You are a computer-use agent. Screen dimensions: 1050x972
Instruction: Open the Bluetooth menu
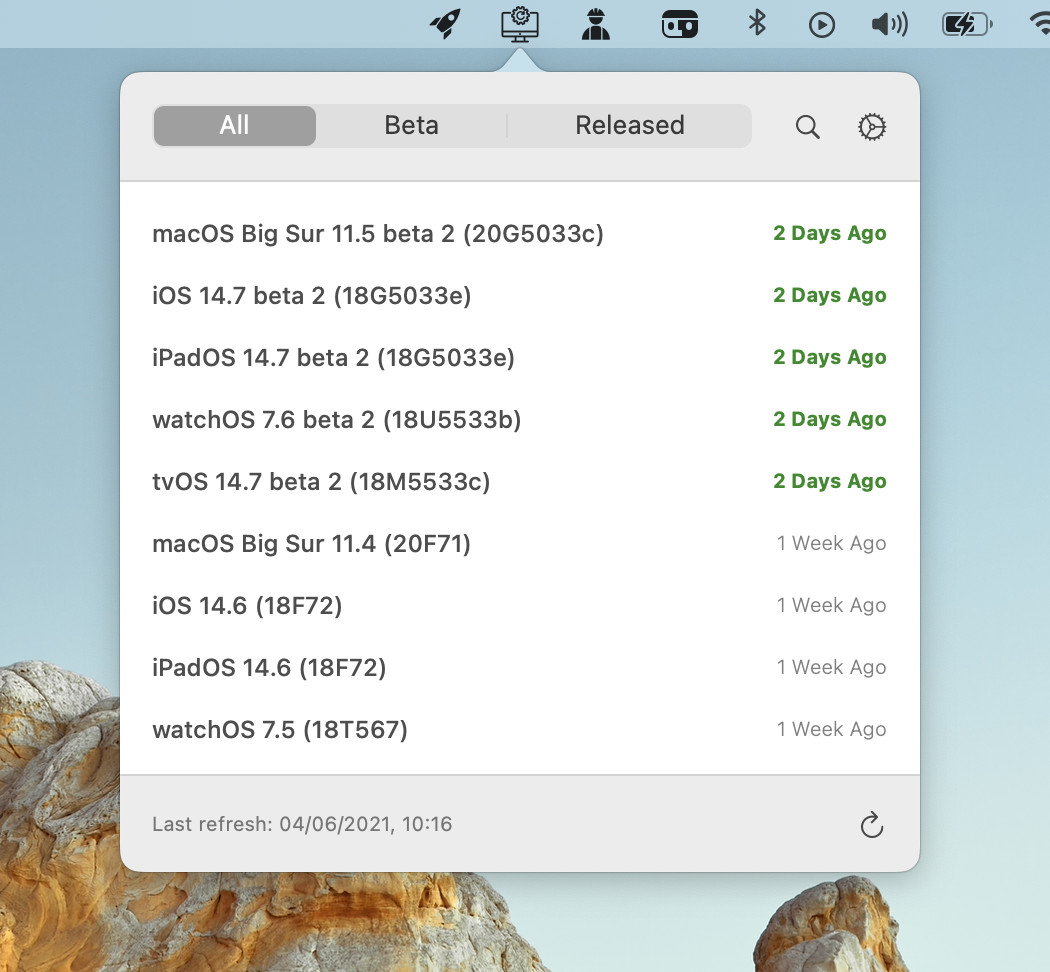pos(757,23)
